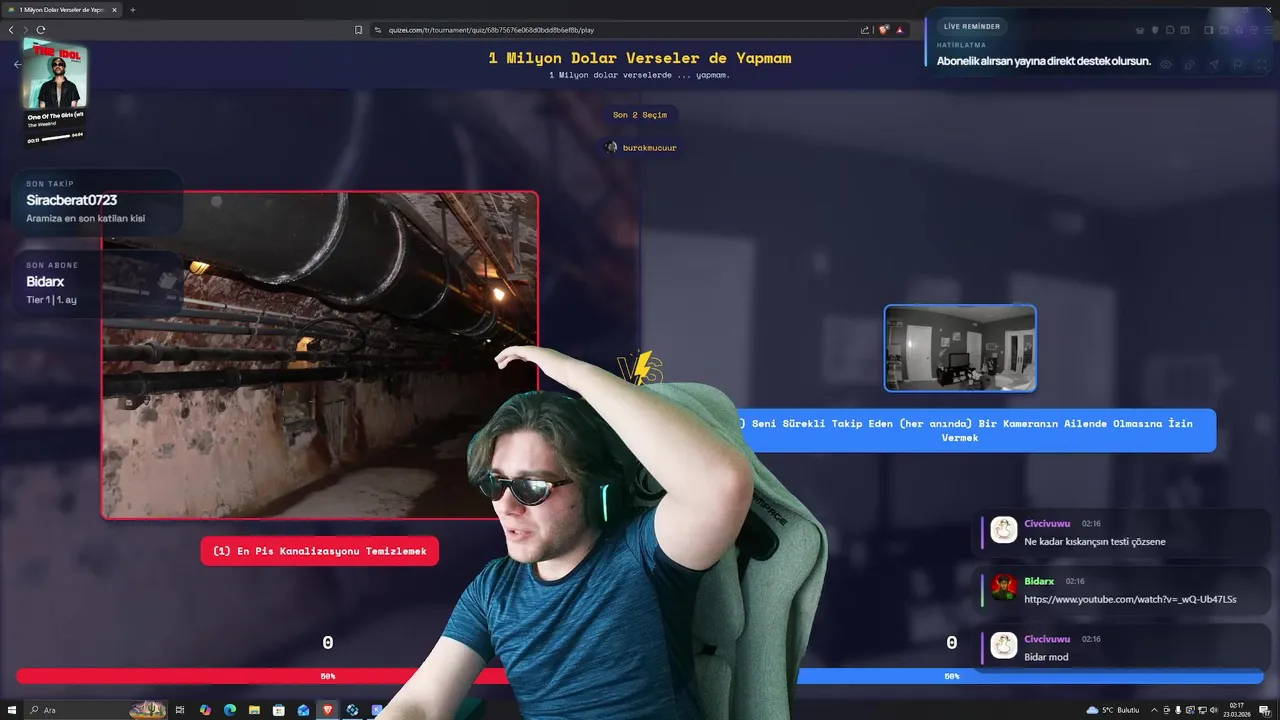Open the Brave VPN shield icon
This screenshot has height=720, width=1280.
pyautogui.click(x=1252, y=30)
